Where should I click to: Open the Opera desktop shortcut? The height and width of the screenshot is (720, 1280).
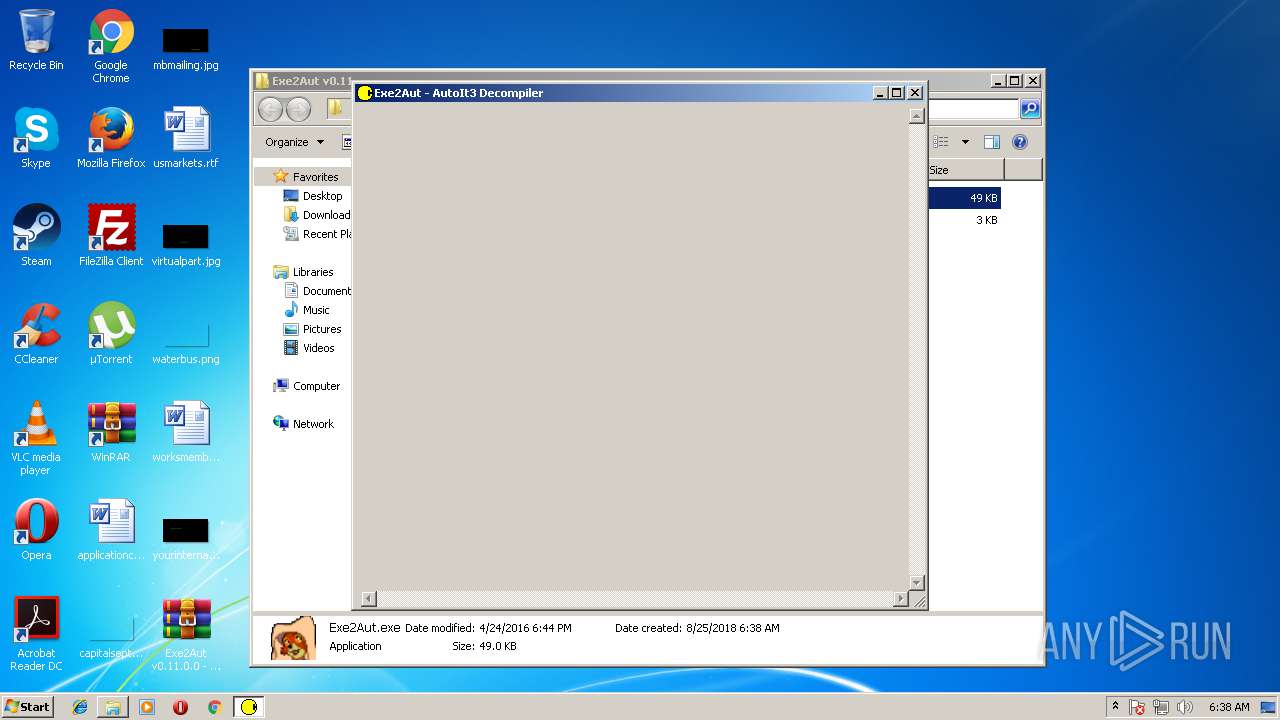click(36, 530)
